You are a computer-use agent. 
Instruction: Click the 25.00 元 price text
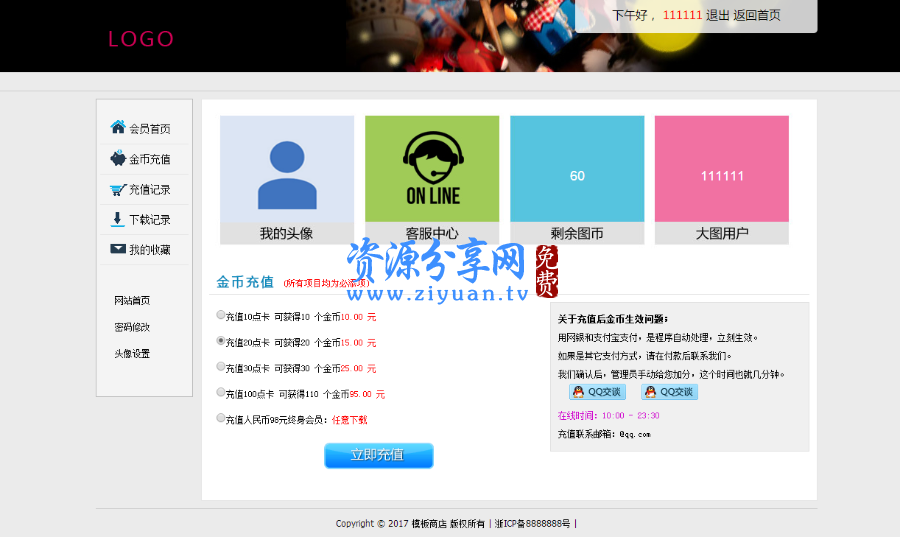coord(358,368)
